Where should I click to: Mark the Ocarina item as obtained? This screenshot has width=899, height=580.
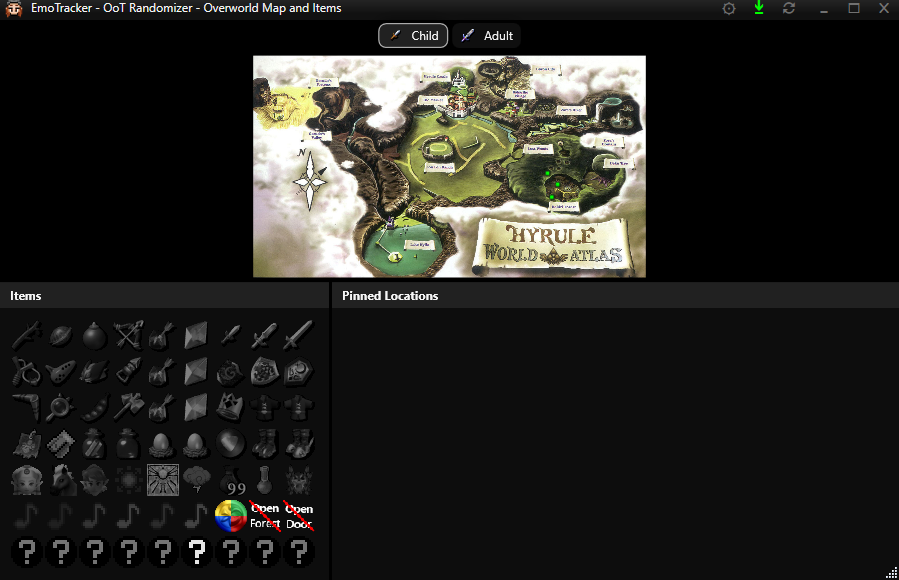click(60, 372)
